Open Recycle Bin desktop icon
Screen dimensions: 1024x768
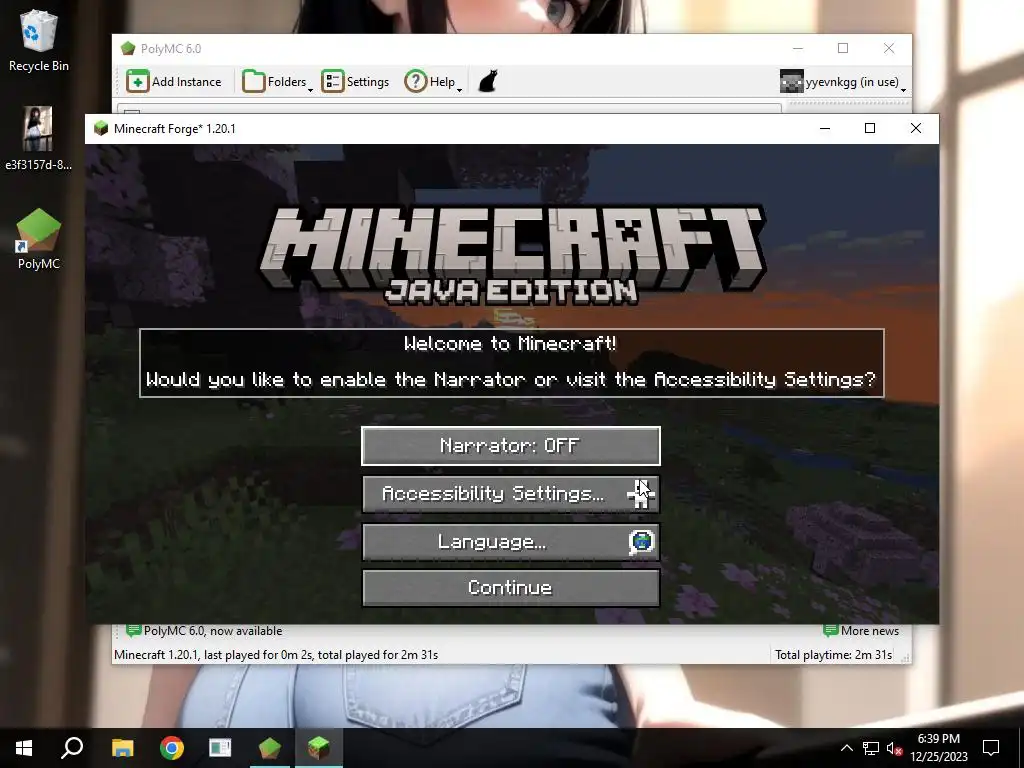[x=39, y=40]
